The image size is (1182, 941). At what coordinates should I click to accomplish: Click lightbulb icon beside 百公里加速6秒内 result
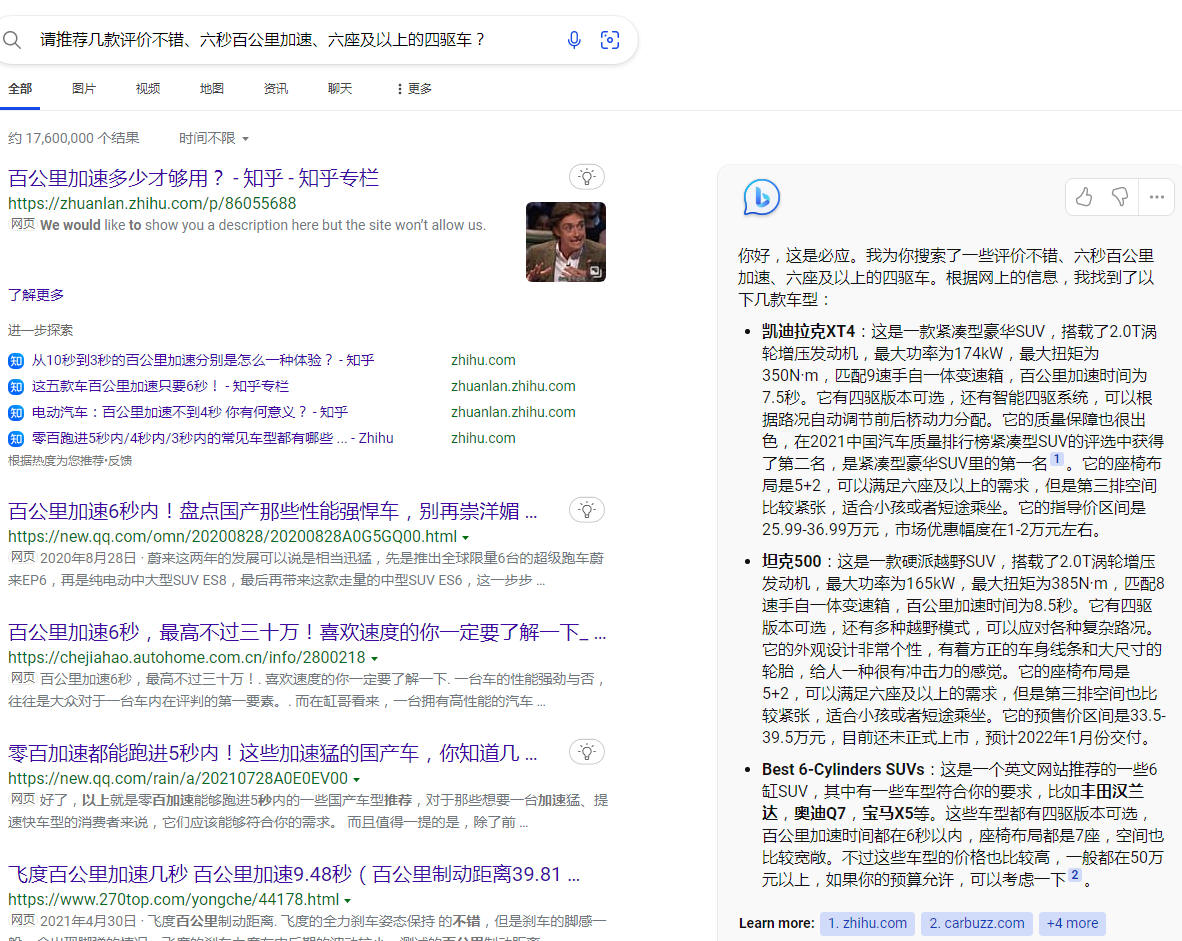(586, 510)
